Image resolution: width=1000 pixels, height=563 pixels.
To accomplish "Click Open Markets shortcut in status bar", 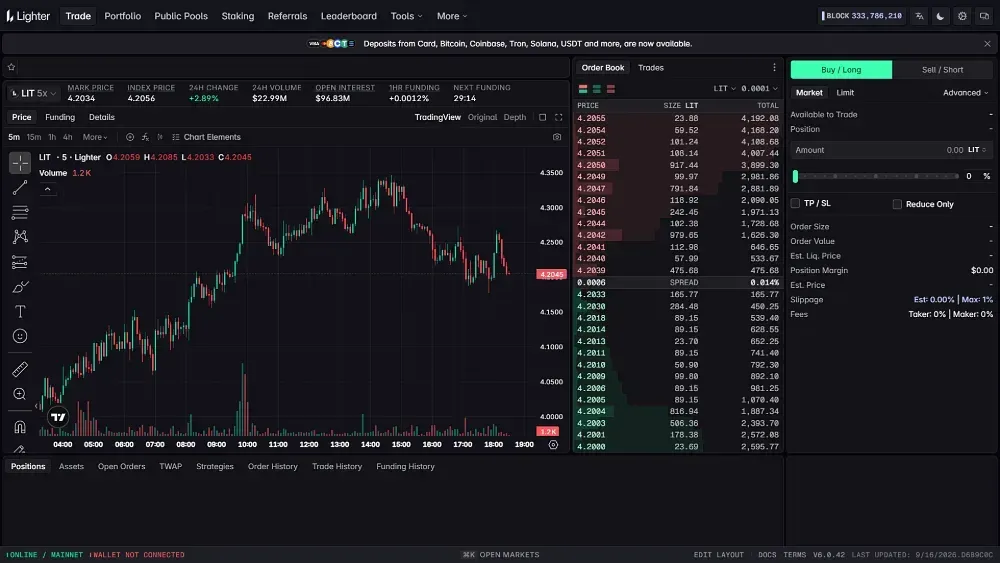I will (x=501, y=555).
